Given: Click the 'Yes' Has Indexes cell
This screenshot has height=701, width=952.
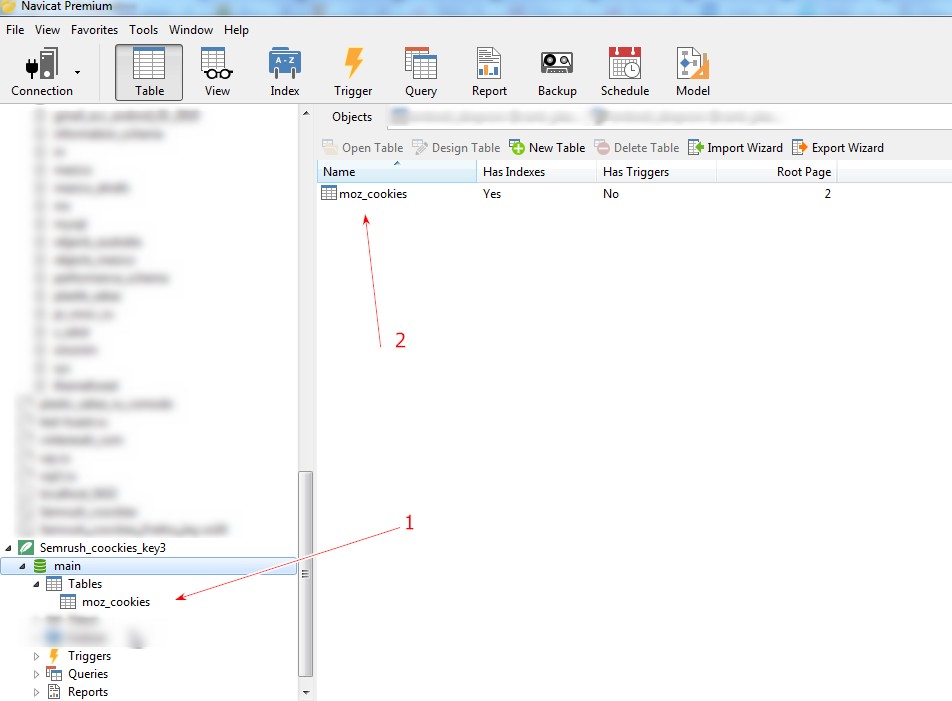Looking at the screenshot, I should click(x=492, y=194).
